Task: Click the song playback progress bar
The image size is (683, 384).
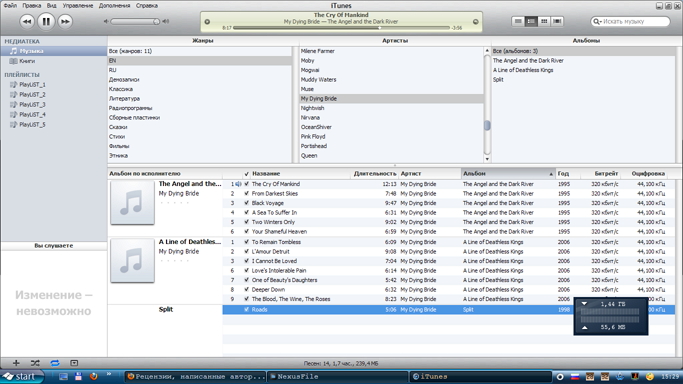Action: point(341,27)
